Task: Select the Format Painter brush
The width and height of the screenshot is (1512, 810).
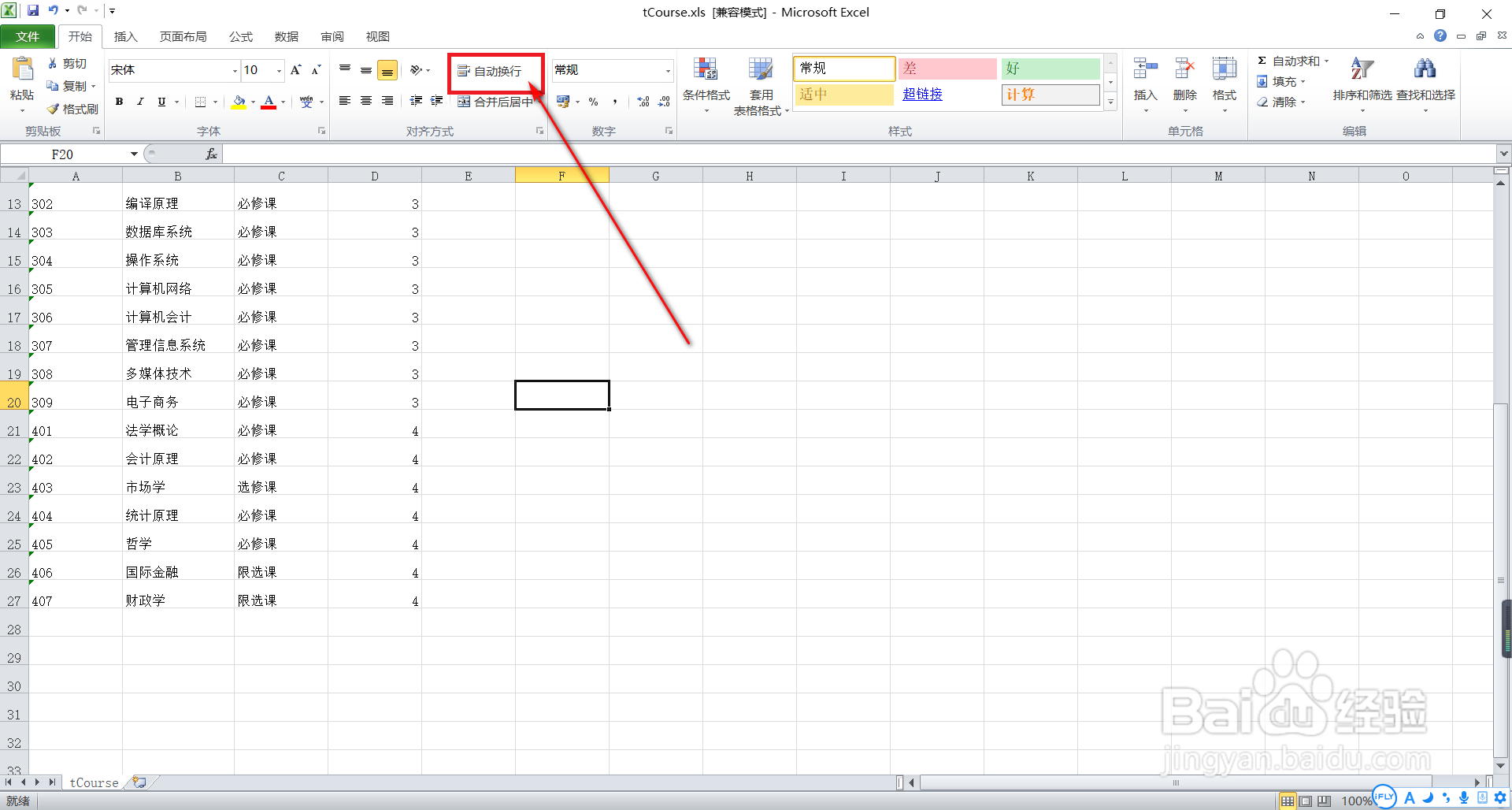Action: pos(53,109)
